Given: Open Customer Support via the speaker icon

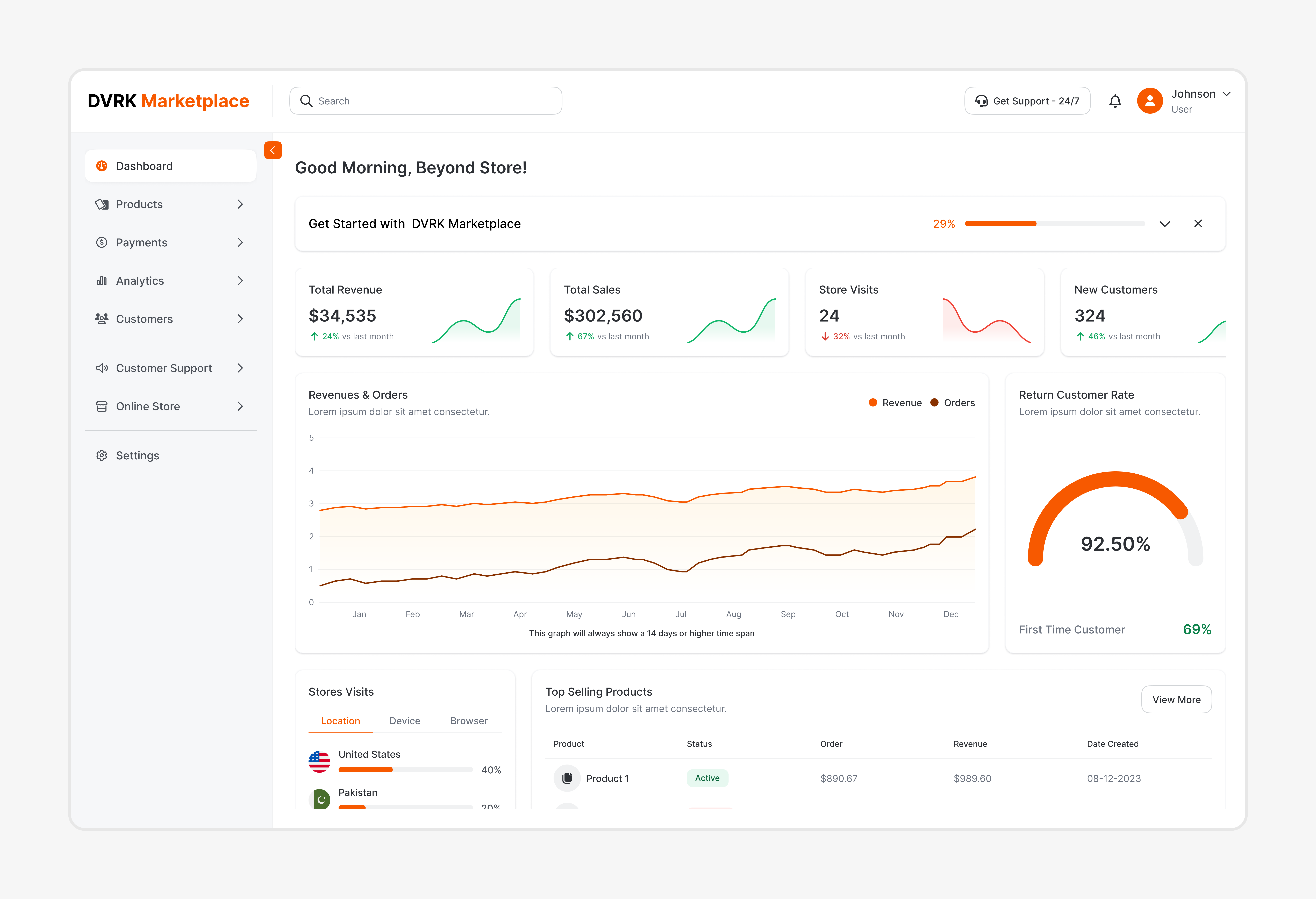Looking at the screenshot, I should 102,368.
